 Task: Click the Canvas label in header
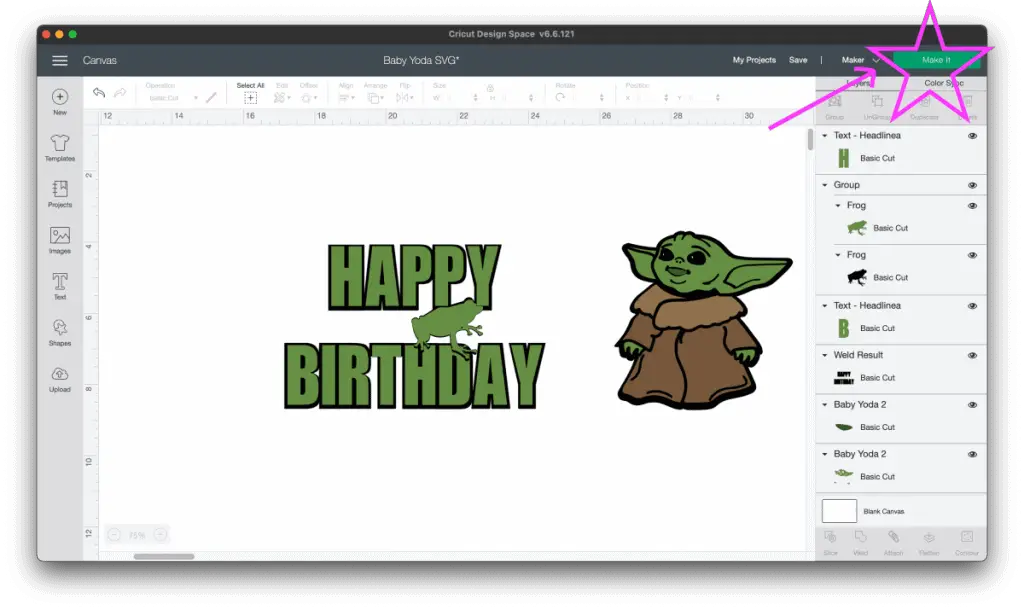tap(99, 60)
